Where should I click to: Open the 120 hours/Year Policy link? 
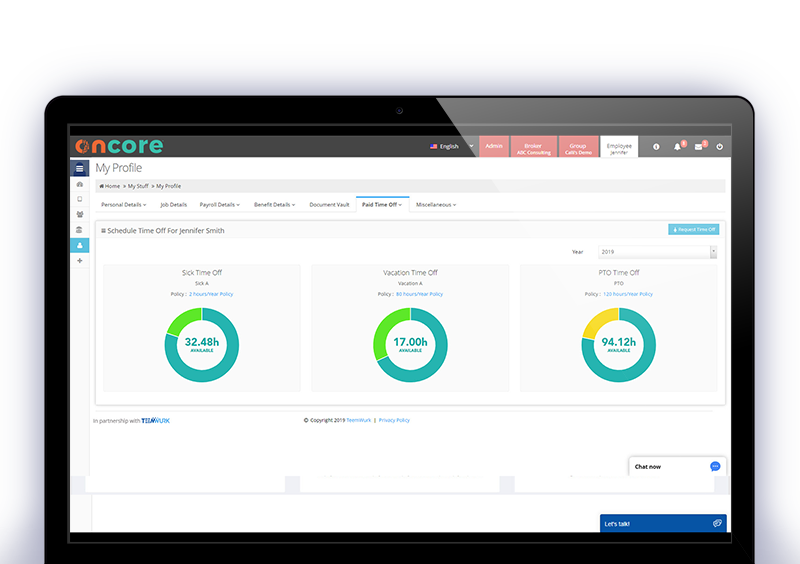[x=628, y=294]
